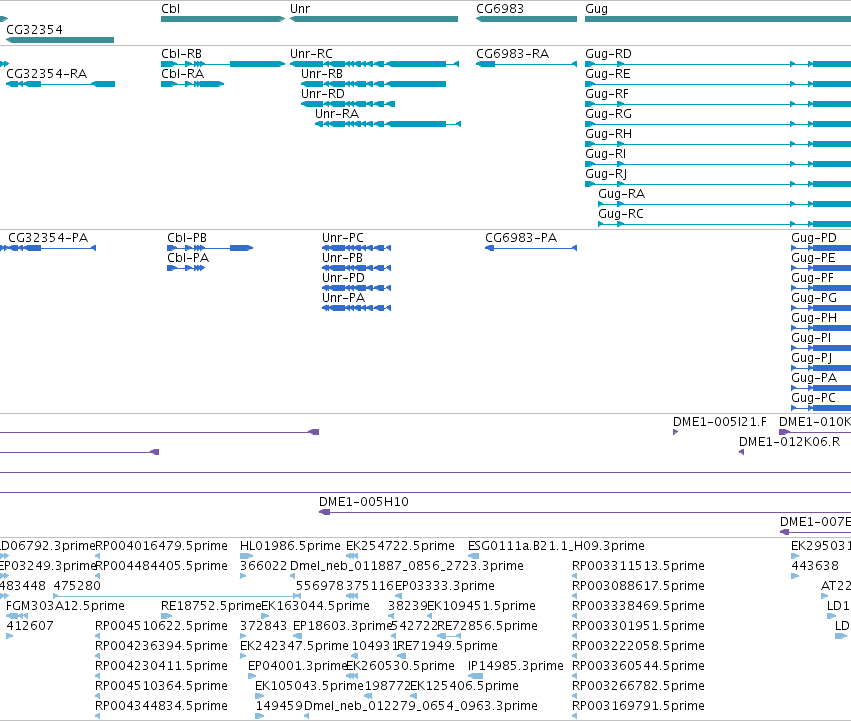
Task: Click the DME1-005I21.F marker
Action: pos(676,432)
